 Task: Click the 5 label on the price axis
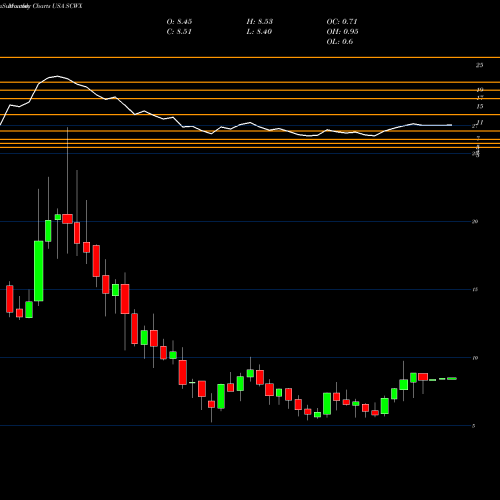click(x=474, y=426)
